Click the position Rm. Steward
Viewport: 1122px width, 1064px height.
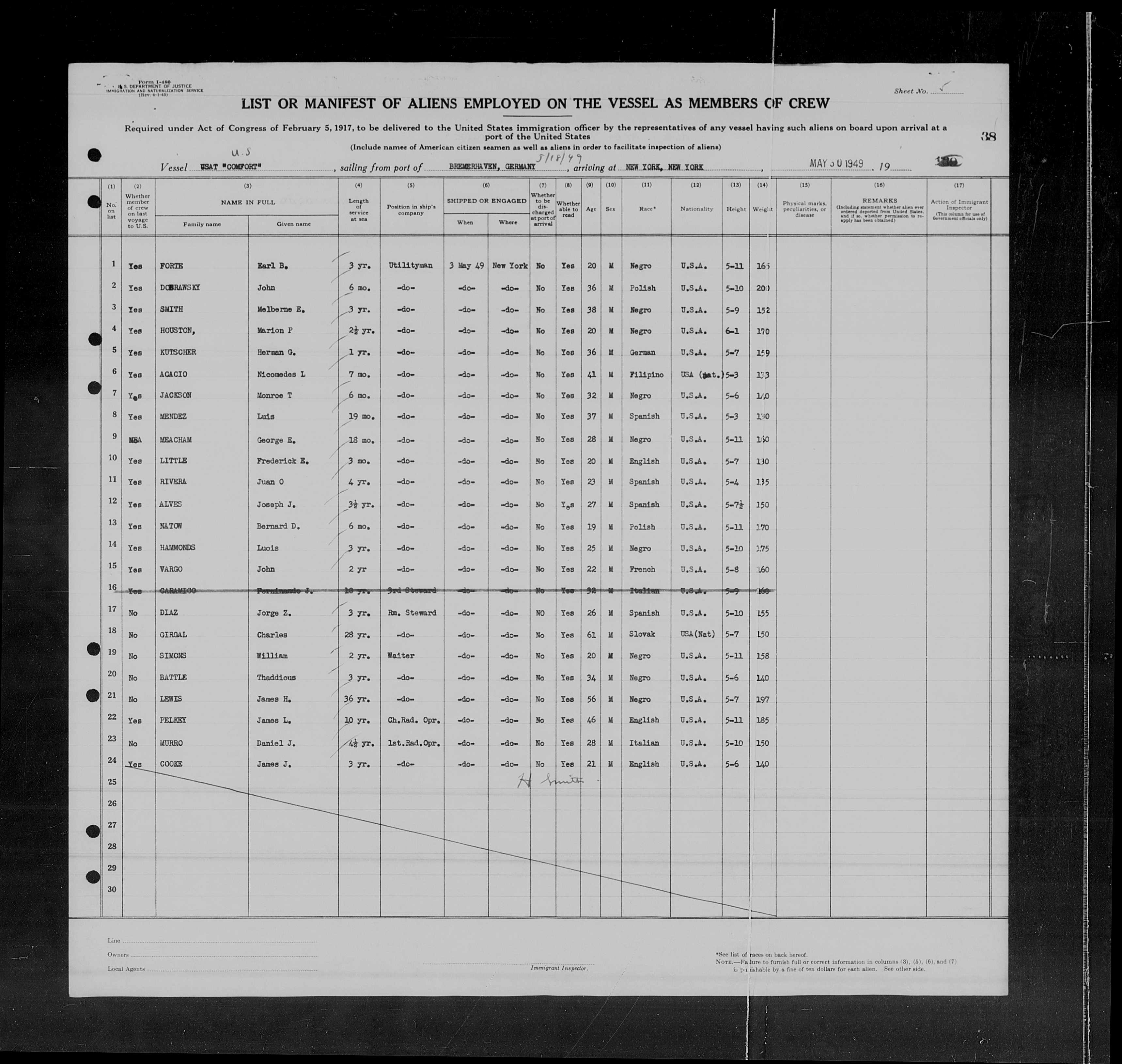[x=412, y=612]
